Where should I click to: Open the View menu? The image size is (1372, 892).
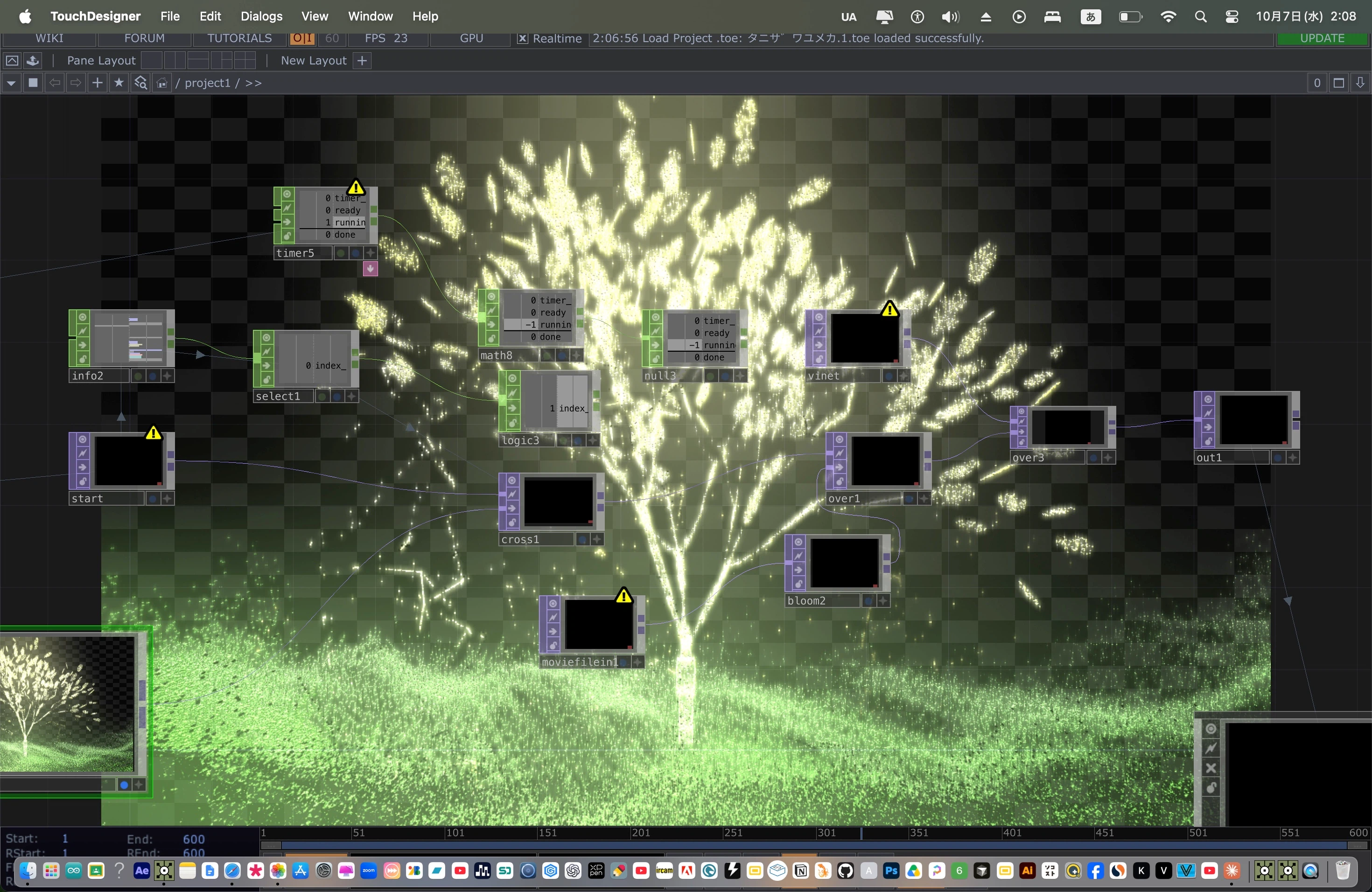click(x=314, y=16)
